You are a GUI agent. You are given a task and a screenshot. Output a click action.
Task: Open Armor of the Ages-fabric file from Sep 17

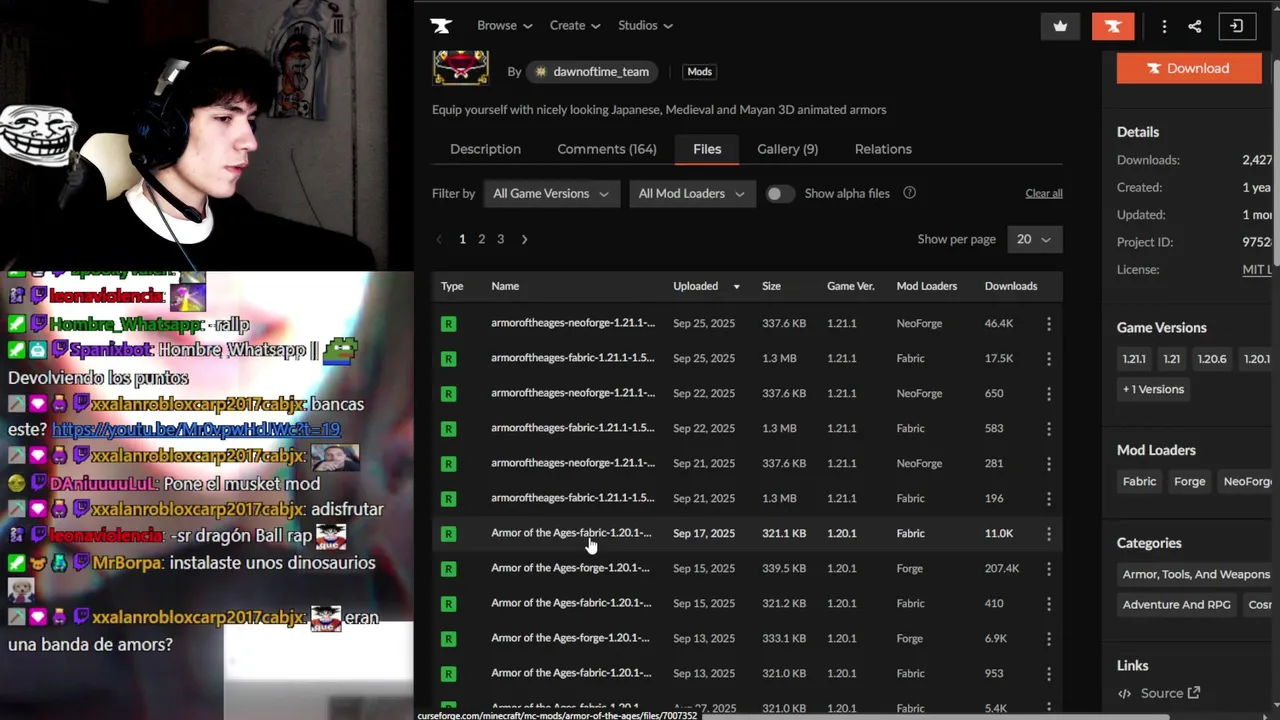pyautogui.click(x=571, y=533)
